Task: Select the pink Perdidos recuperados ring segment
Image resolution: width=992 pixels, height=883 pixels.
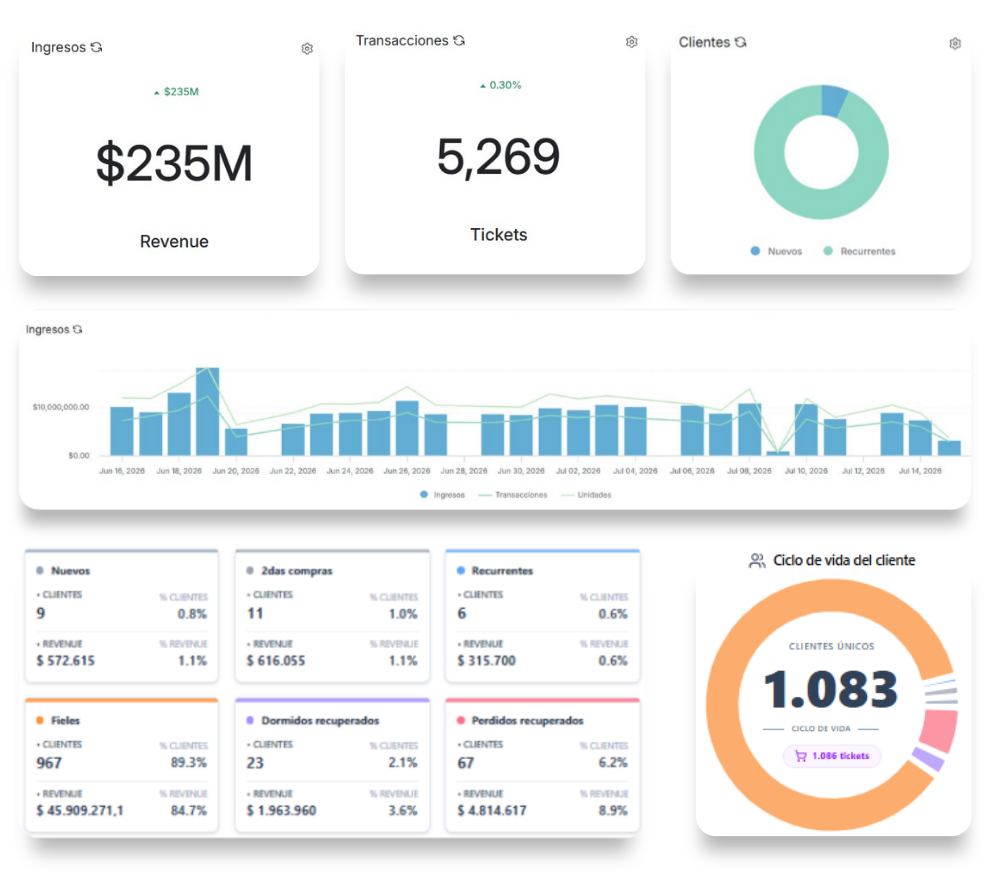Action: [938, 731]
